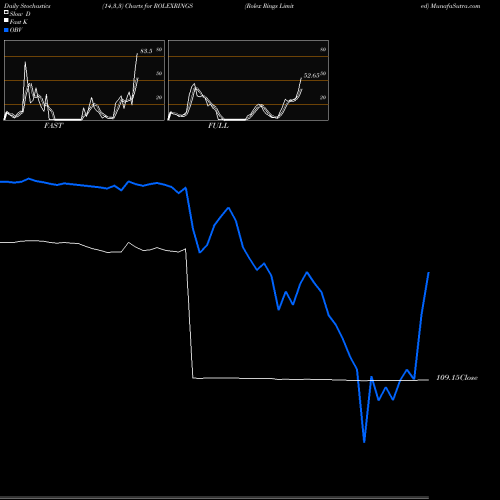Click the 50 level label in FAST chart

[159, 74]
